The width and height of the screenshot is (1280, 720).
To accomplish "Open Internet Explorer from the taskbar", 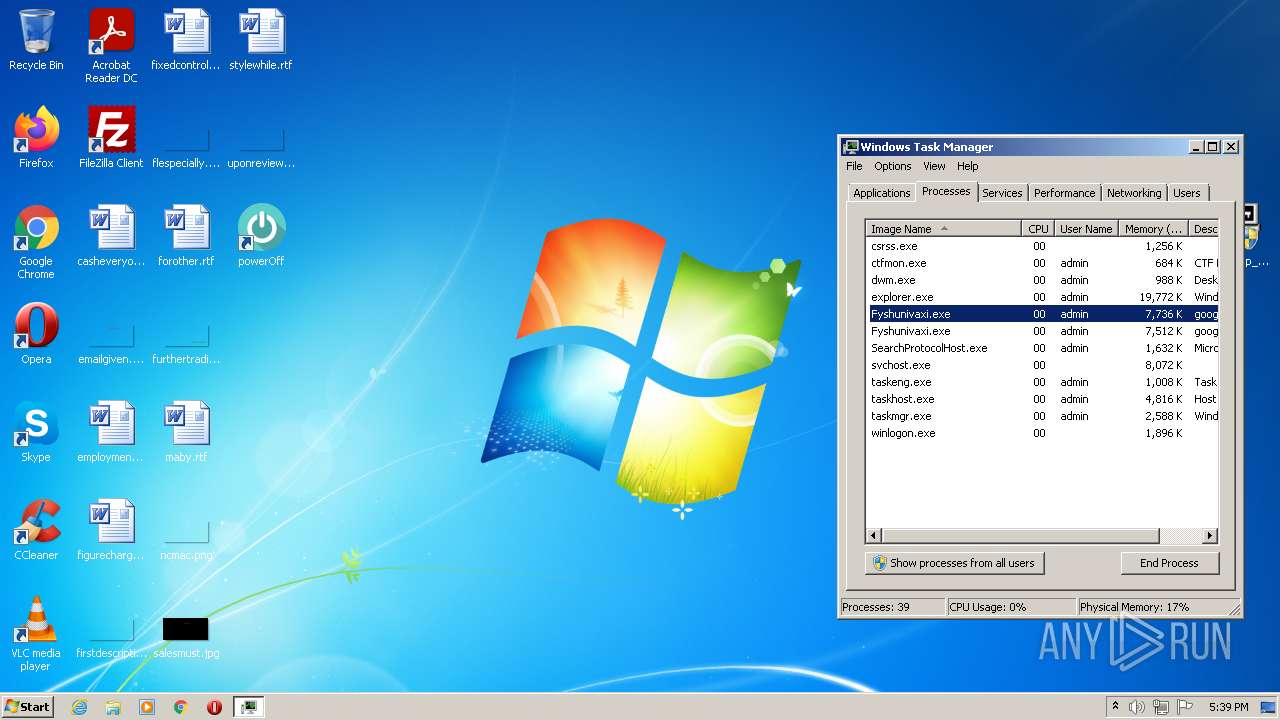I will click(79, 707).
